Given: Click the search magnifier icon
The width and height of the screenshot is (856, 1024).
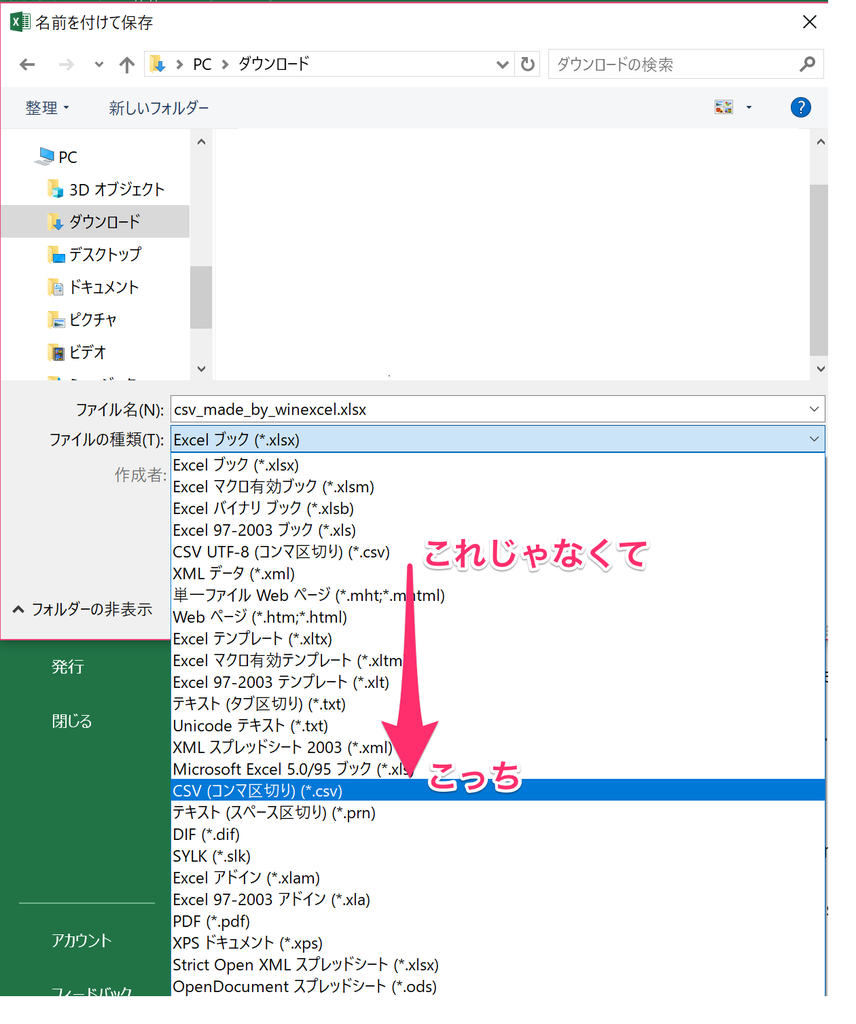Looking at the screenshot, I should pos(807,64).
